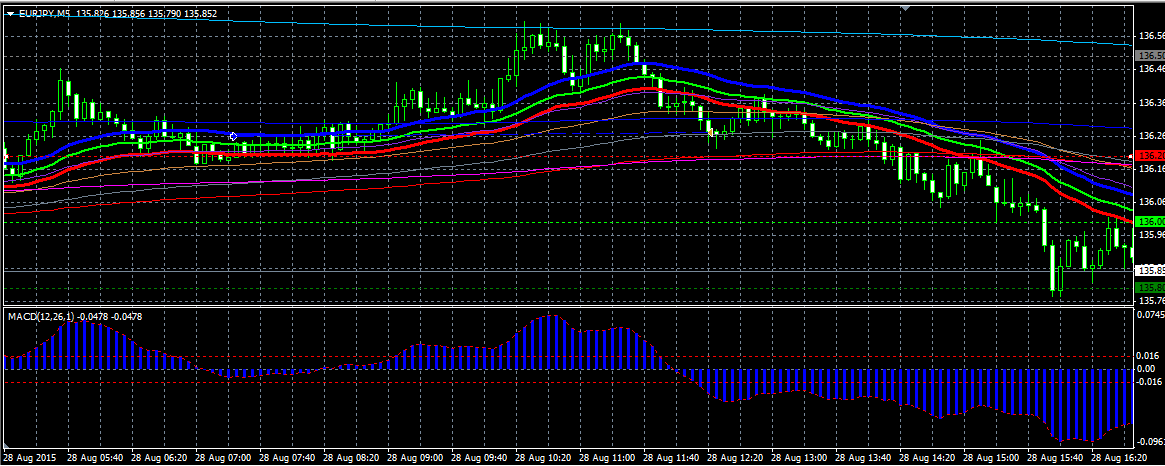Image resolution: width=1165 pixels, height=466 pixels.
Task: Click the 136.16 price scale label
Action: (x=1152, y=169)
